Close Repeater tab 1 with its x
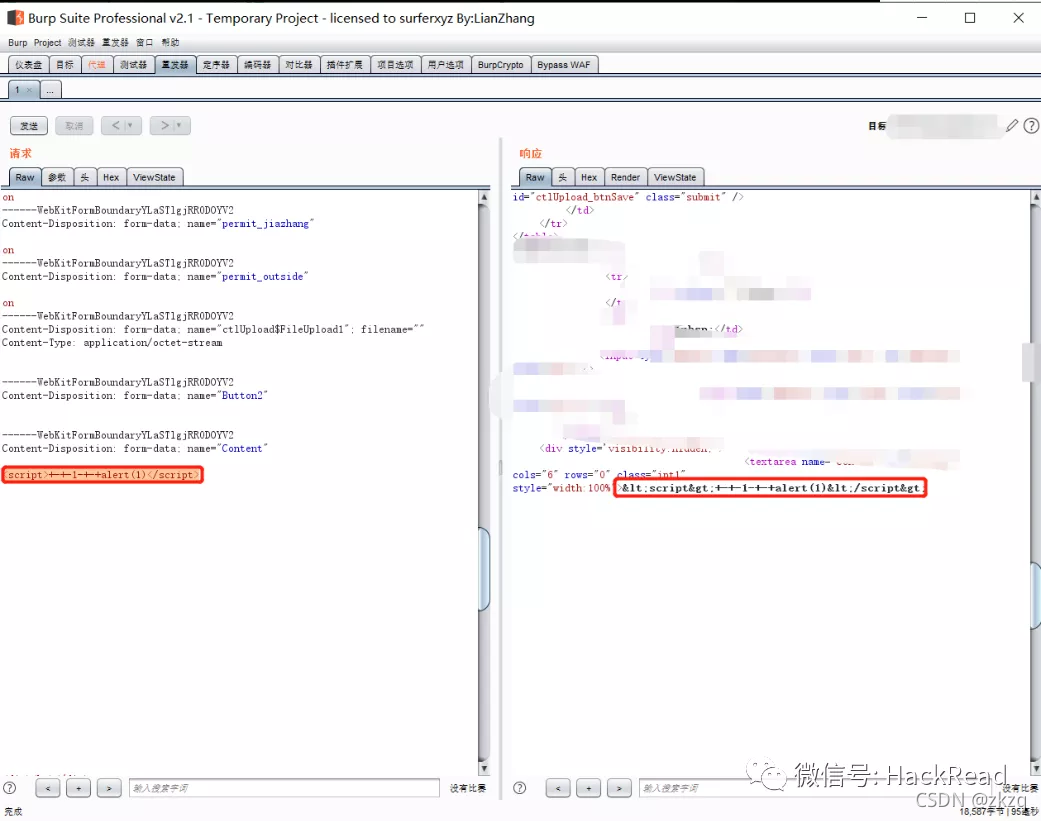The height and width of the screenshot is (821, 1041). point(29,90)
